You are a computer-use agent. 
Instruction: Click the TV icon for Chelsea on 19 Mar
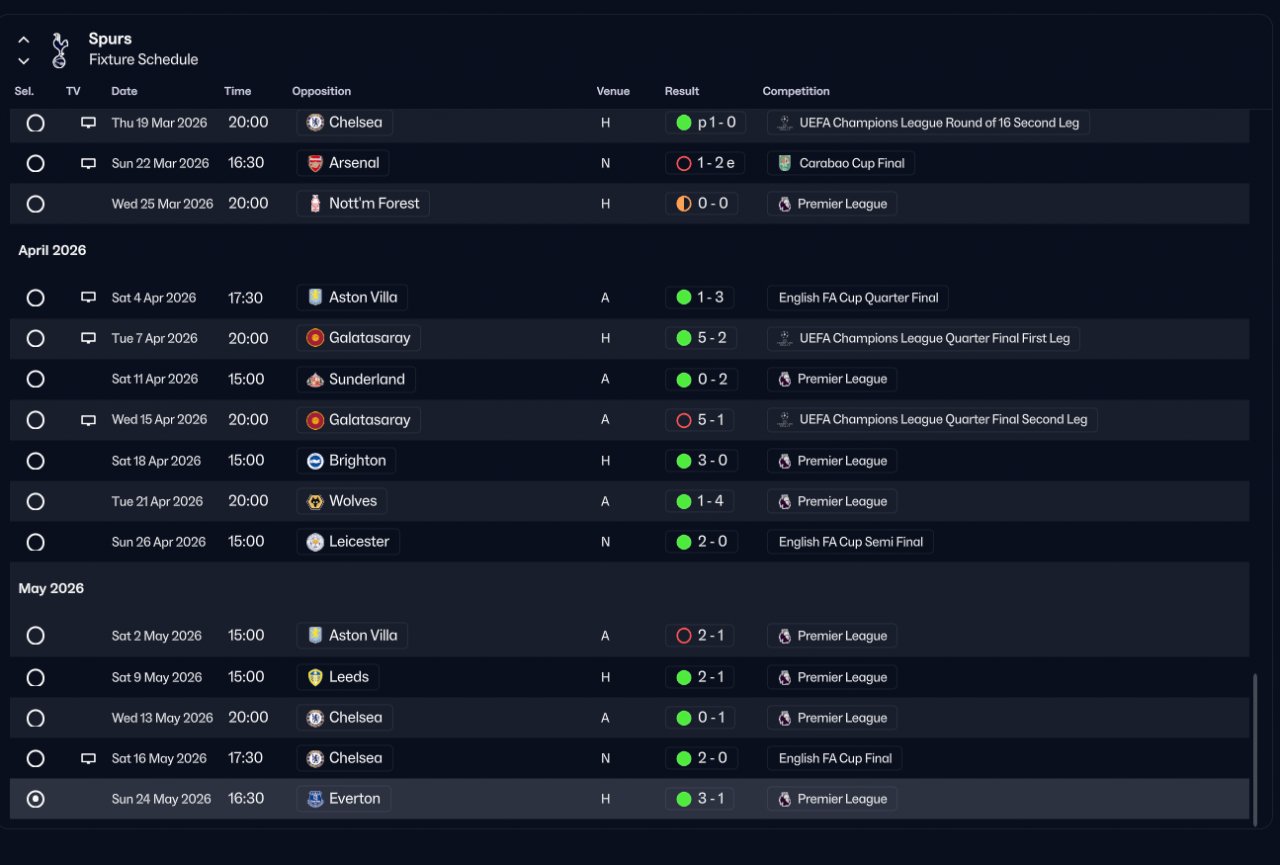click(x=88, y=123)
